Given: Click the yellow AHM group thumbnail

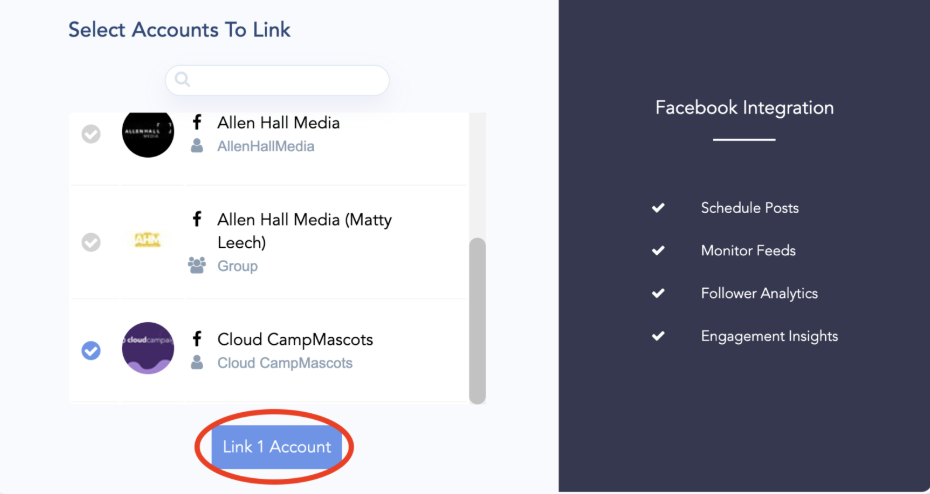Looking at the screenshot, I should pyautogui.click(x=147, y=240).
